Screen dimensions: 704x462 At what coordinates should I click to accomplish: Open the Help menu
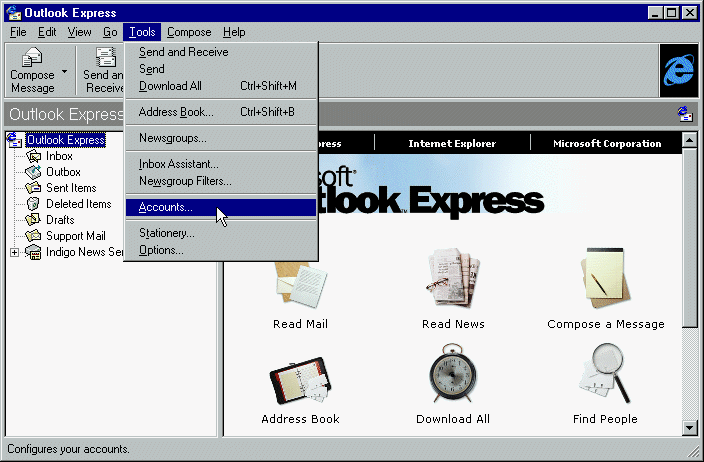pyautogui.click(x=234, y=32)
